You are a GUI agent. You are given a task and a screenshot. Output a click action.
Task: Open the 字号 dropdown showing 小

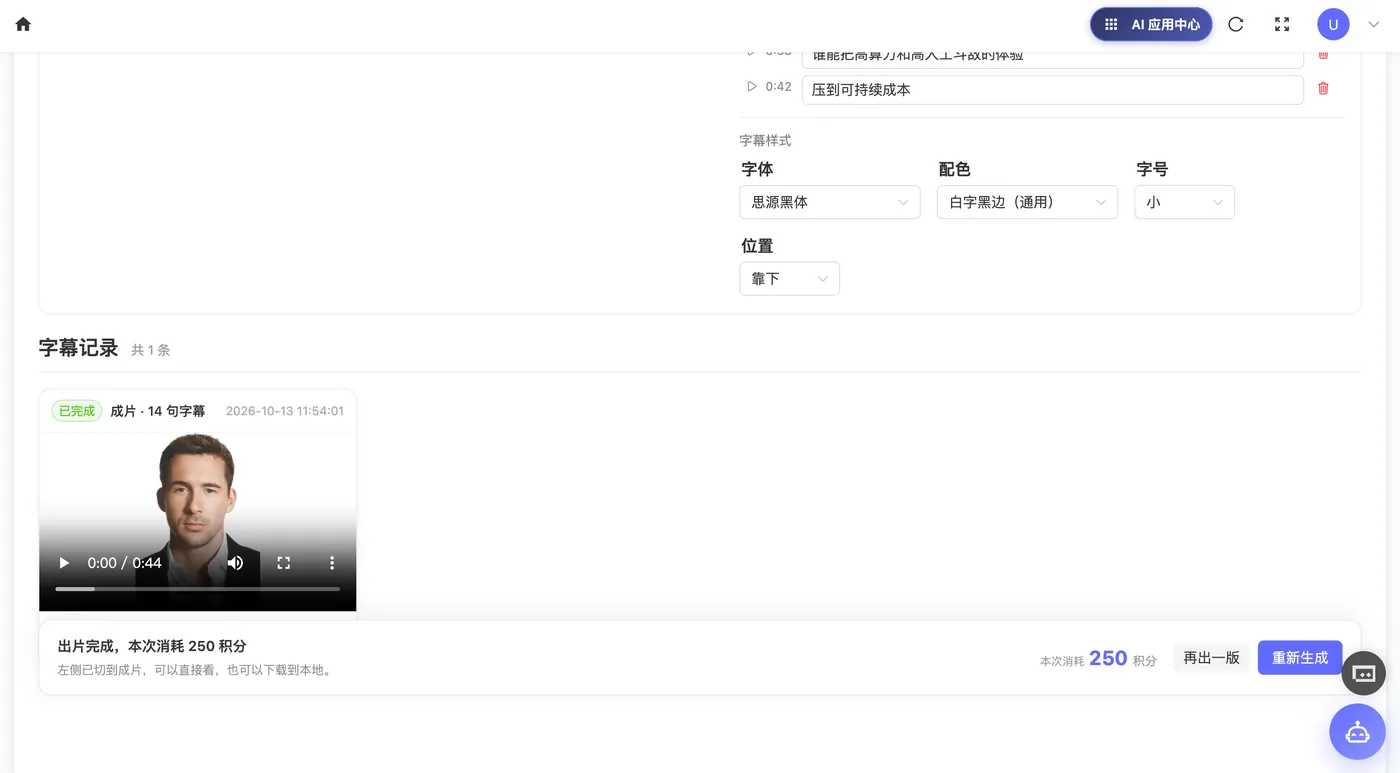1184,202
